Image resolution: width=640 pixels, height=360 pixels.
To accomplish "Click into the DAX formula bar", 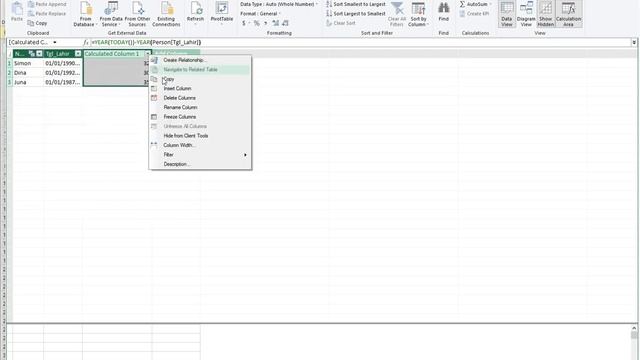I will pyautogui.click(x=359, y=42).
